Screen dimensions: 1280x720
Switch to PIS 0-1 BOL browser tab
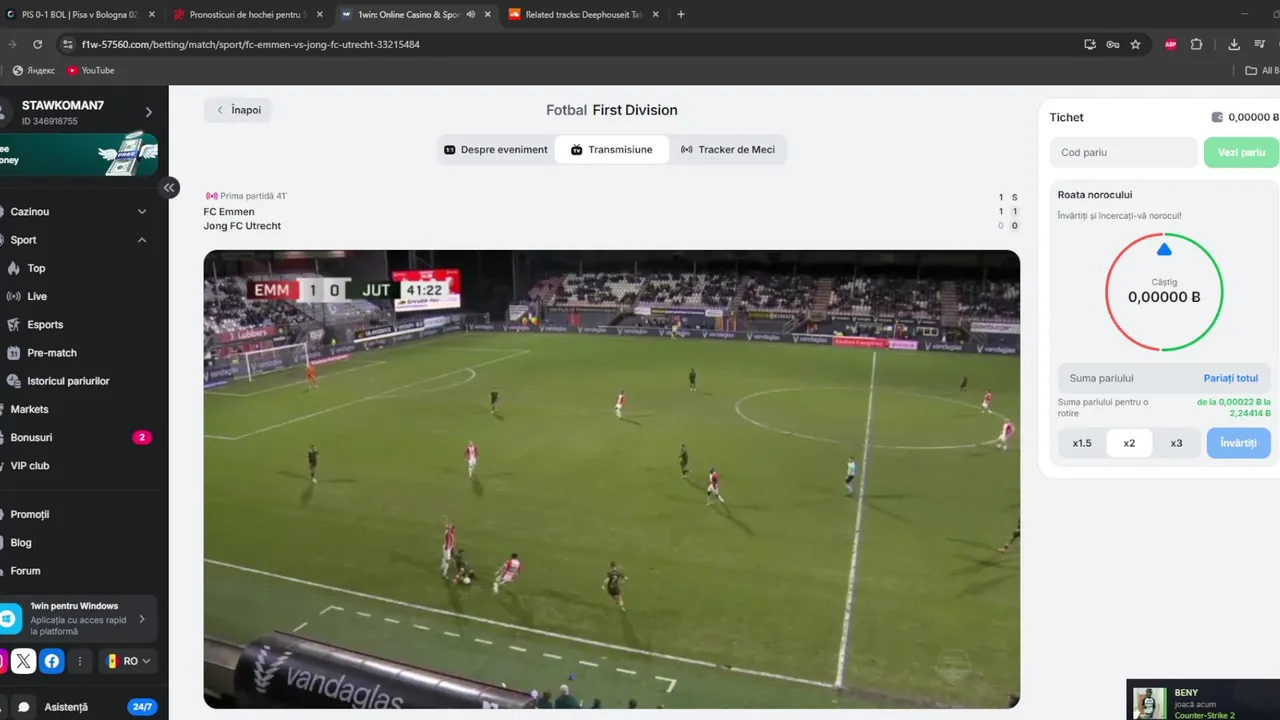(x=79, y=14)
